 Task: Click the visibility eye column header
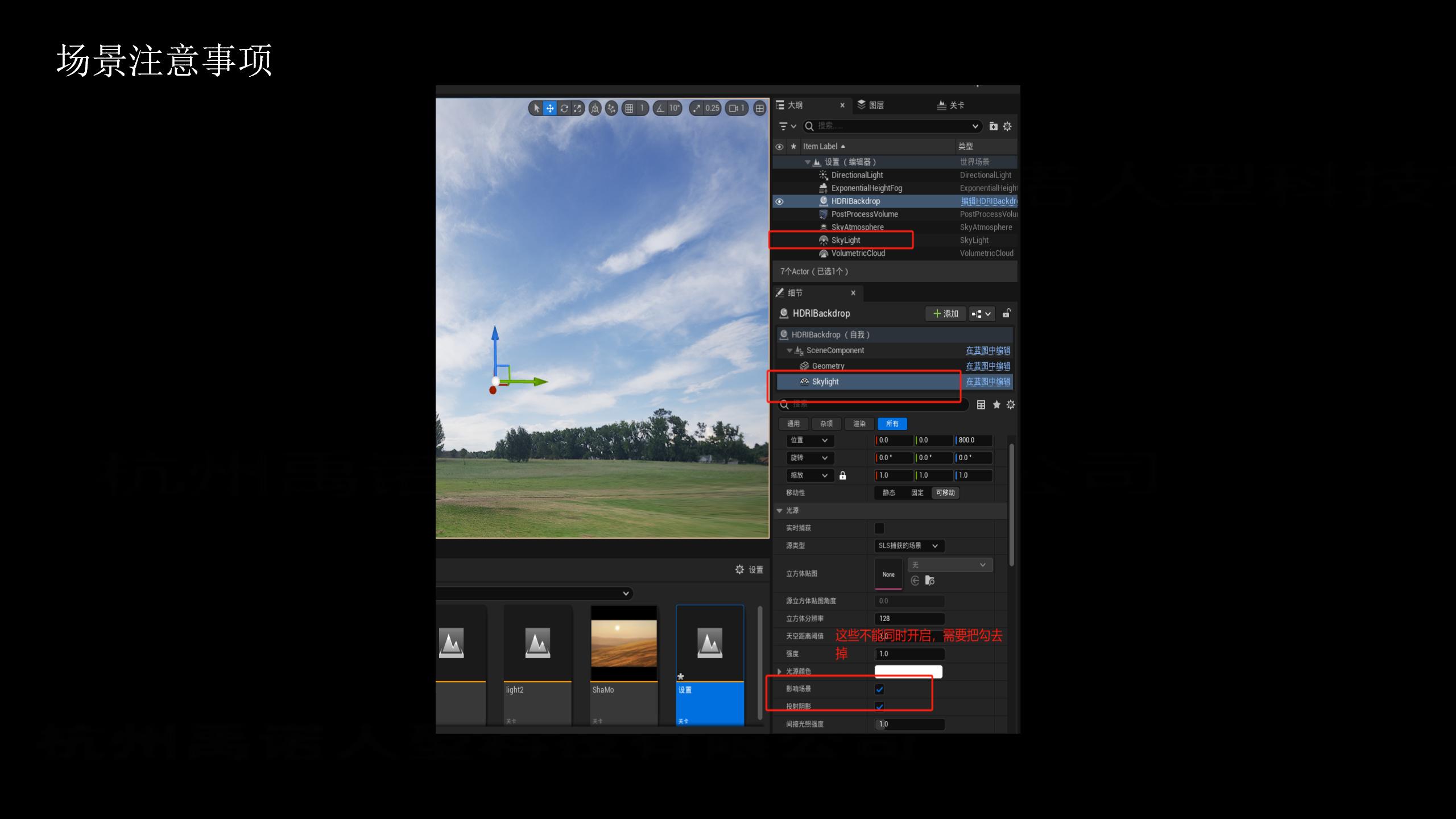[779, 147]
